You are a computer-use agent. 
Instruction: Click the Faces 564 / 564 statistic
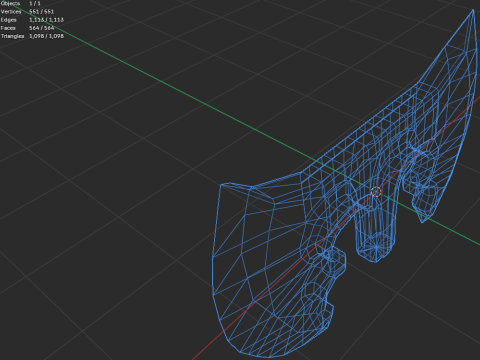coord(27,28)
